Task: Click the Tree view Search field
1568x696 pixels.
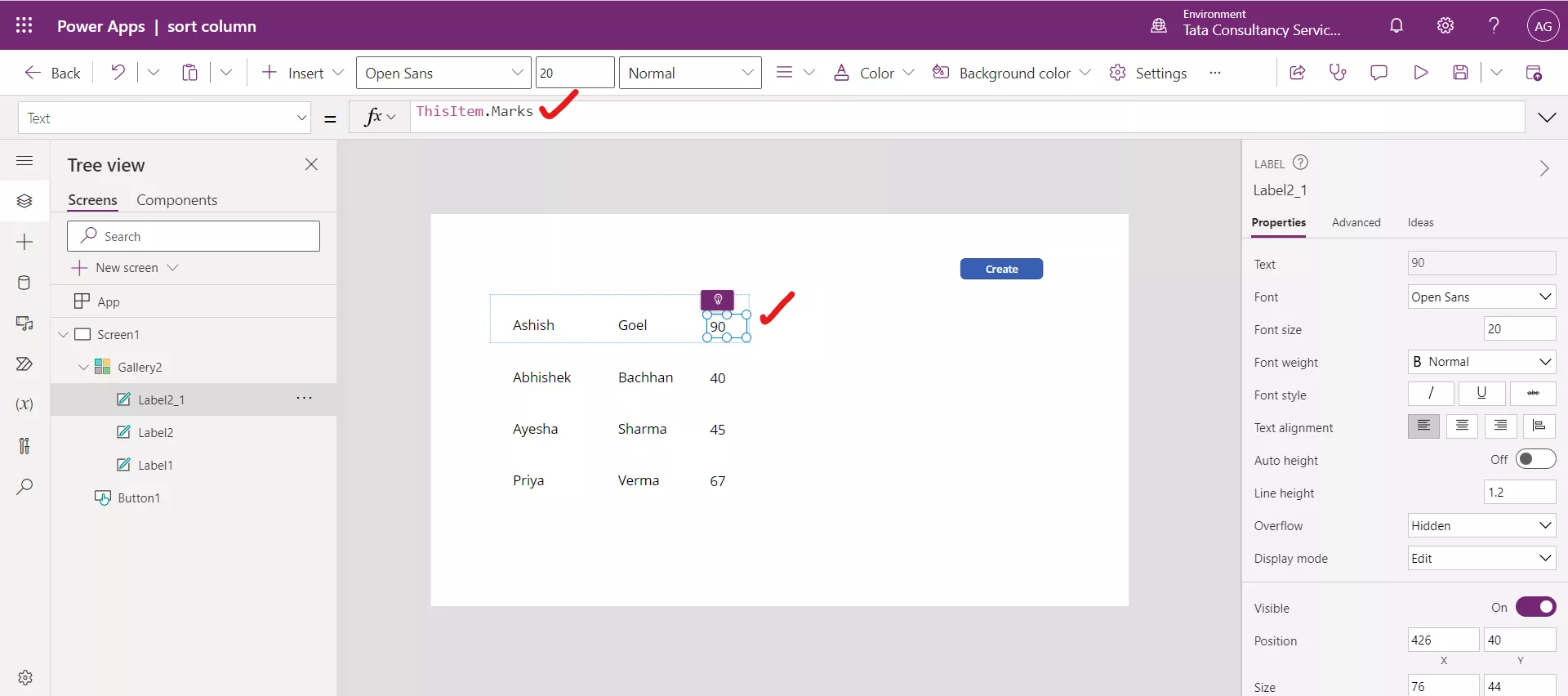Action: click(194, 236)
